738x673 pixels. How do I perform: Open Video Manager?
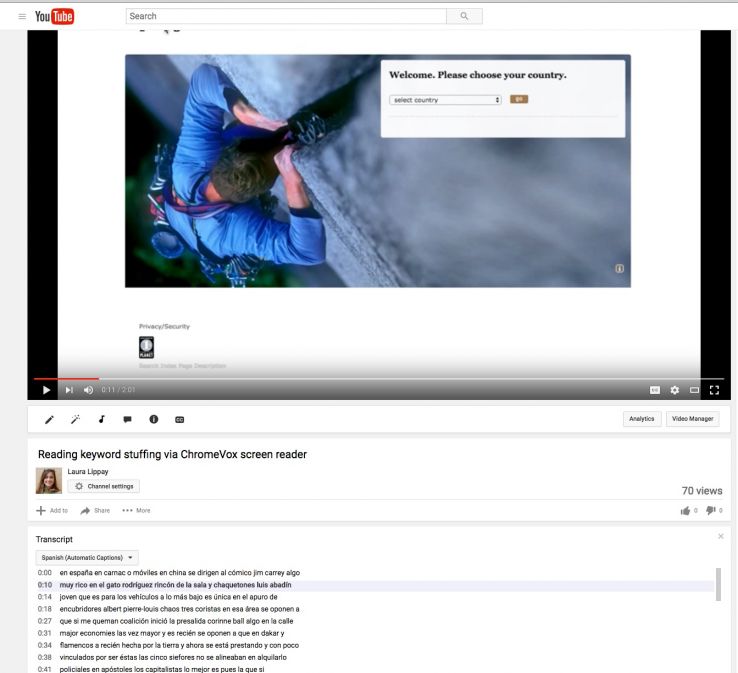(692, 419)
